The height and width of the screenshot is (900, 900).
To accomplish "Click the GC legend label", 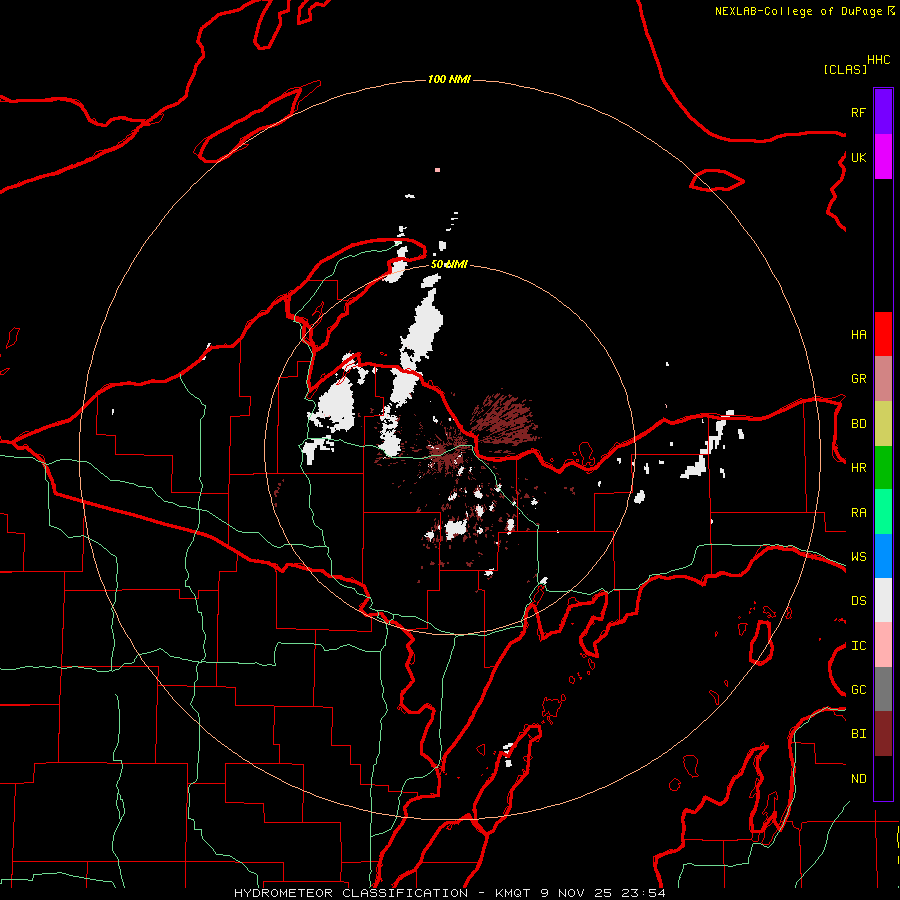I will (x=859, y=690).
